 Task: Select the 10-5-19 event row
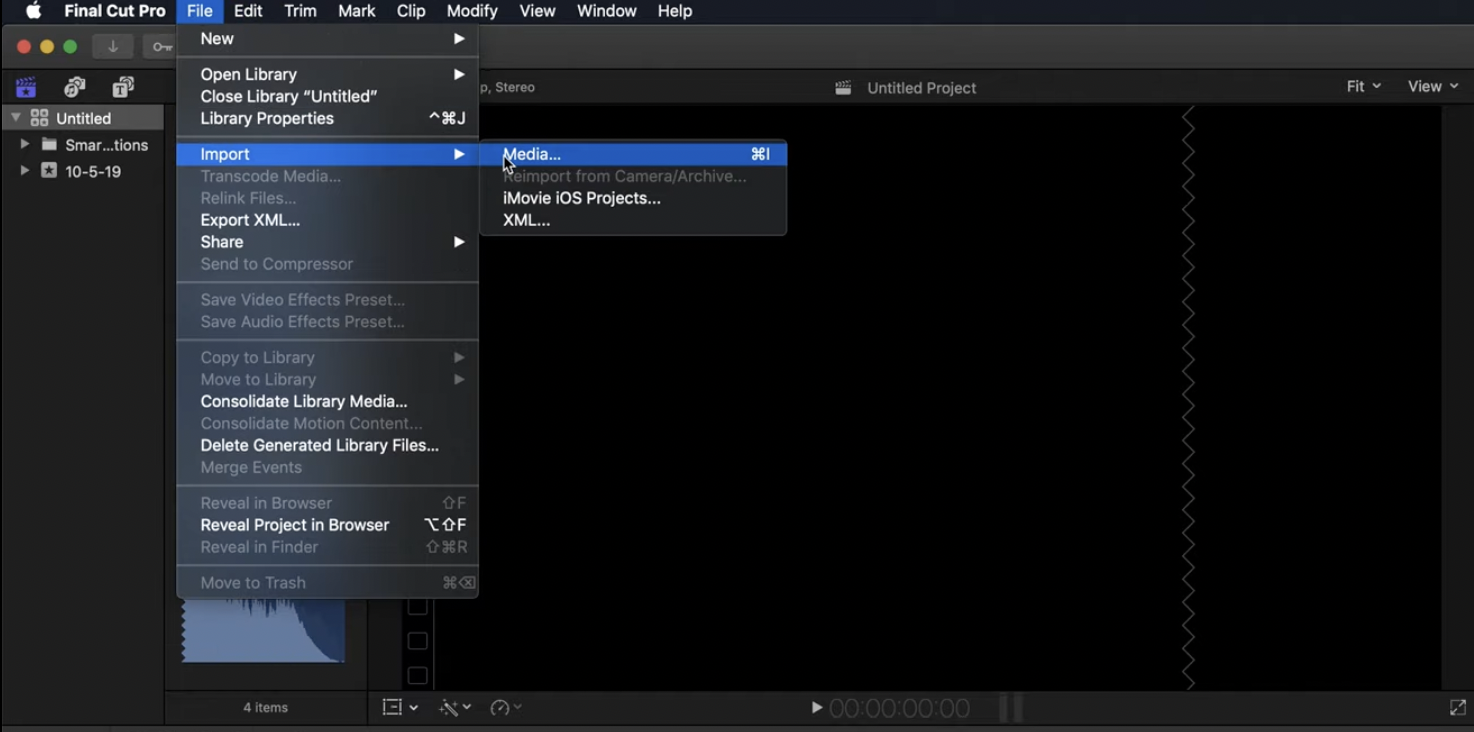(x=82, y=171)
